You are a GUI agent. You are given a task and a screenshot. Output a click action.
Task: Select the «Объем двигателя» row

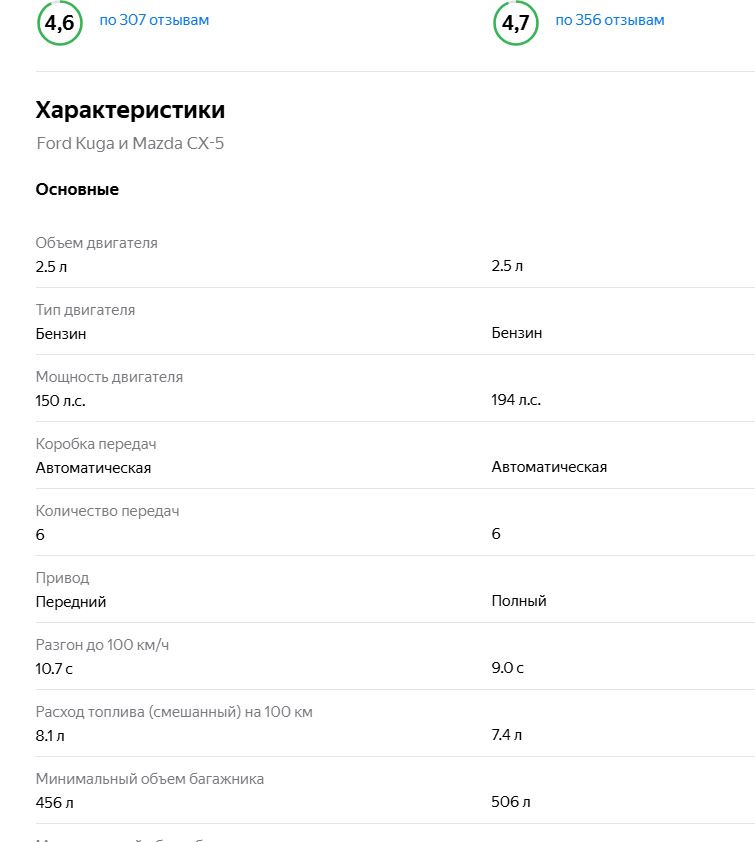(95, 243)
